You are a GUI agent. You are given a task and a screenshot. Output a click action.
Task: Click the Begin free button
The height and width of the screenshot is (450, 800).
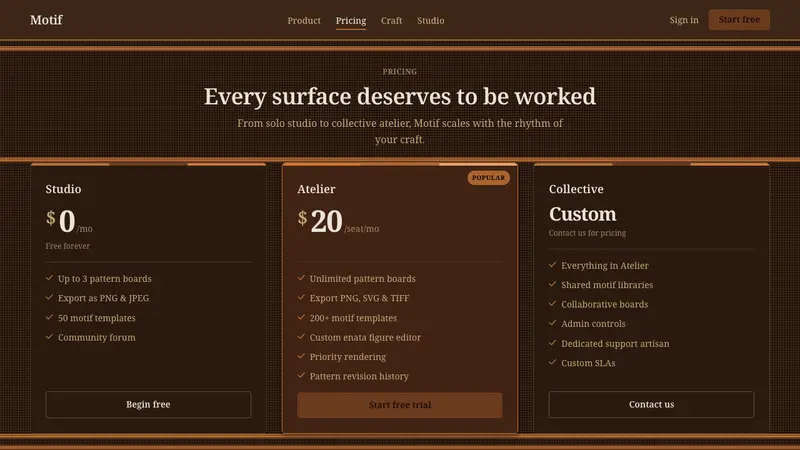(x=148, y=404)
